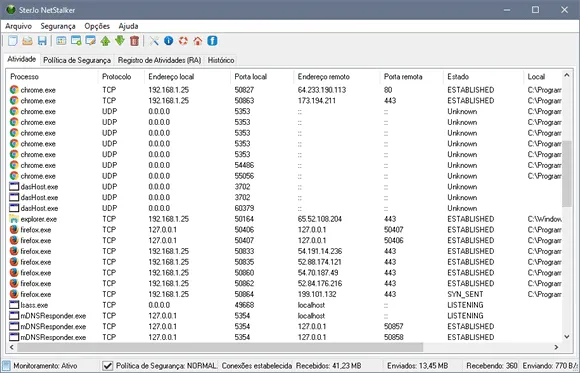580x373 pixels.
Task: Switch to the Política de Segurança tab
Action: [x=77, y=60]
